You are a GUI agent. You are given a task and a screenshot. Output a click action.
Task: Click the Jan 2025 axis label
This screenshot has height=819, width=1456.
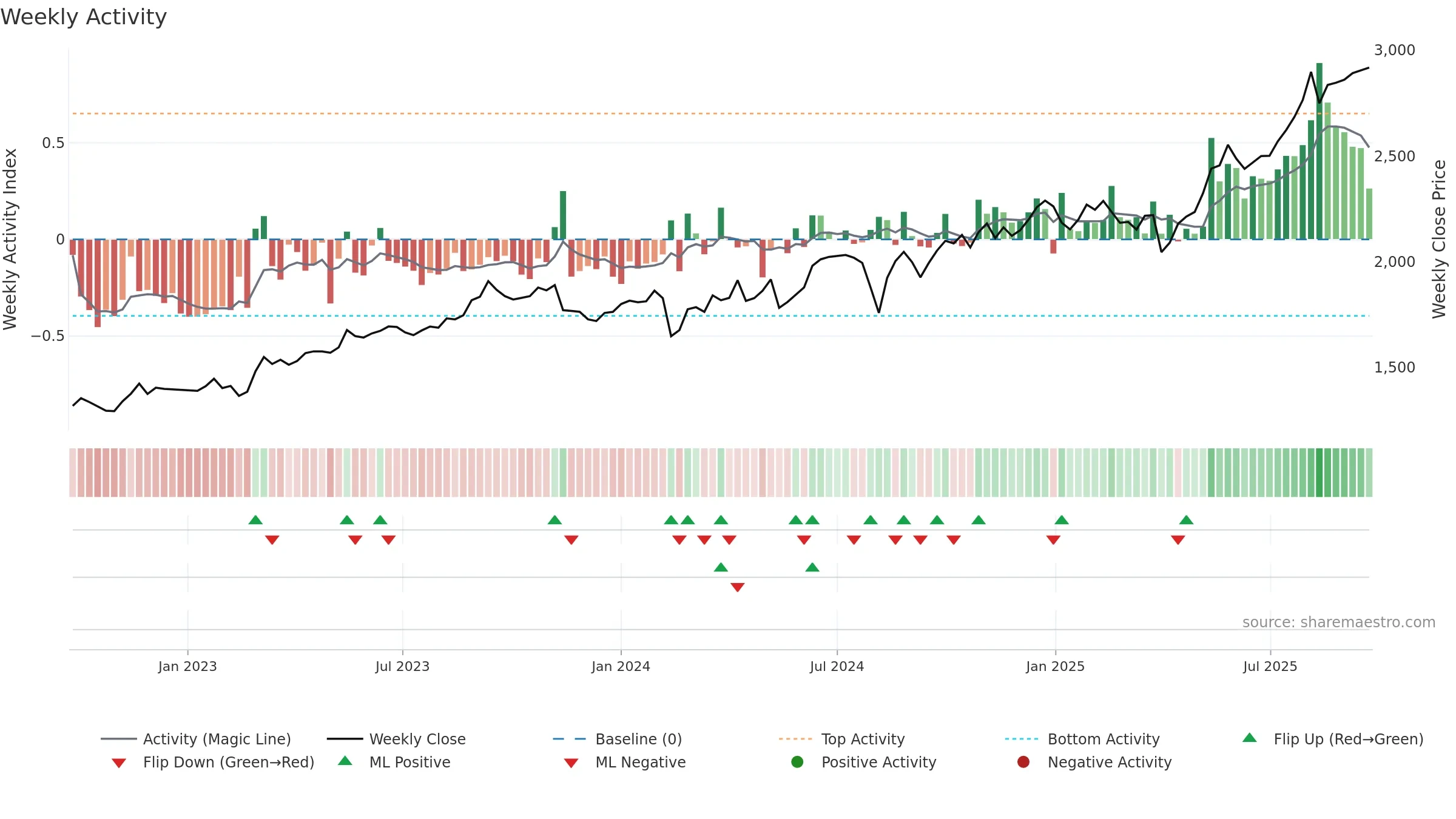(1055, 666)
